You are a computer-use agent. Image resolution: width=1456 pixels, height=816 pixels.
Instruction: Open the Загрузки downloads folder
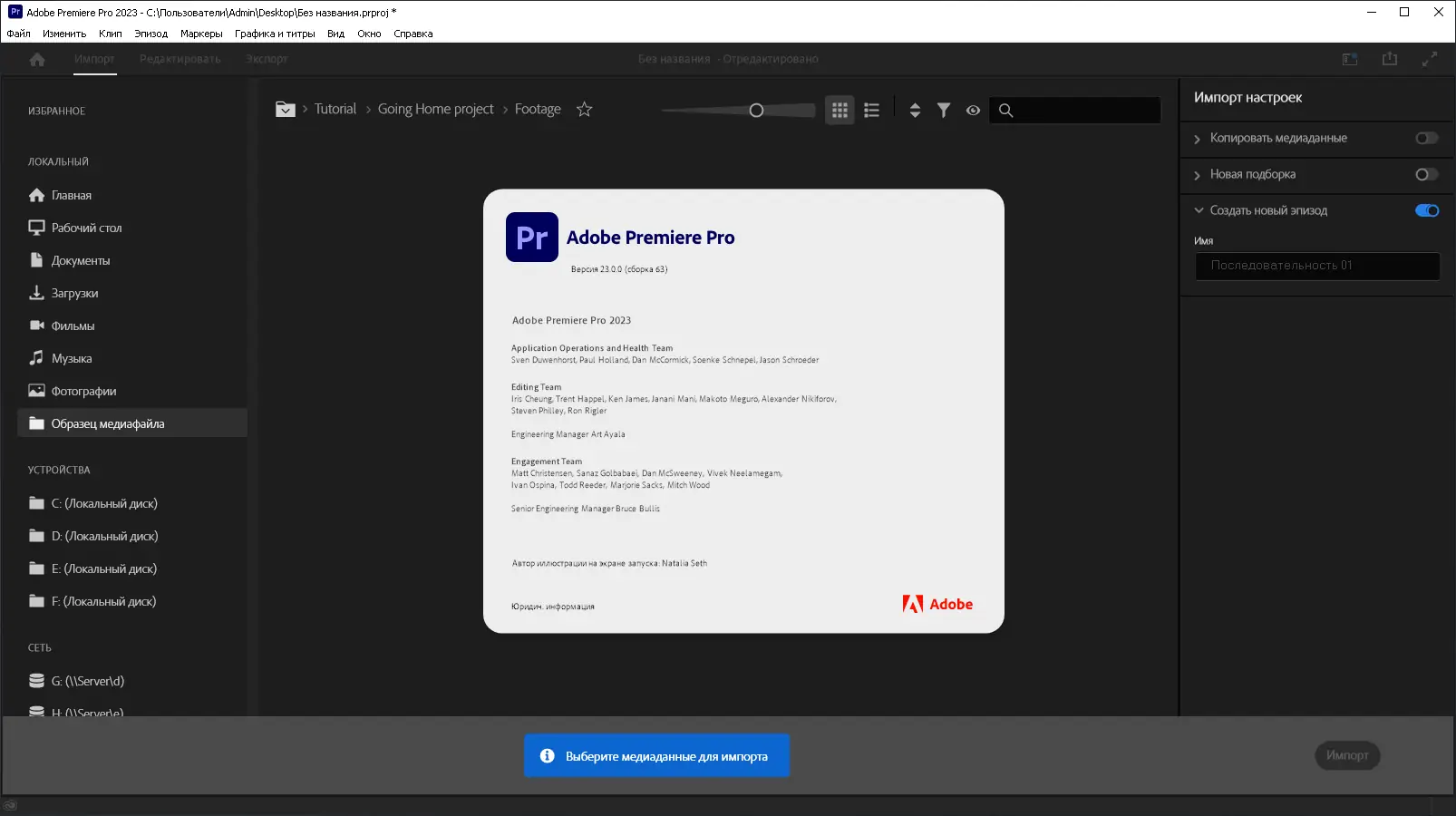pos(132,293)
